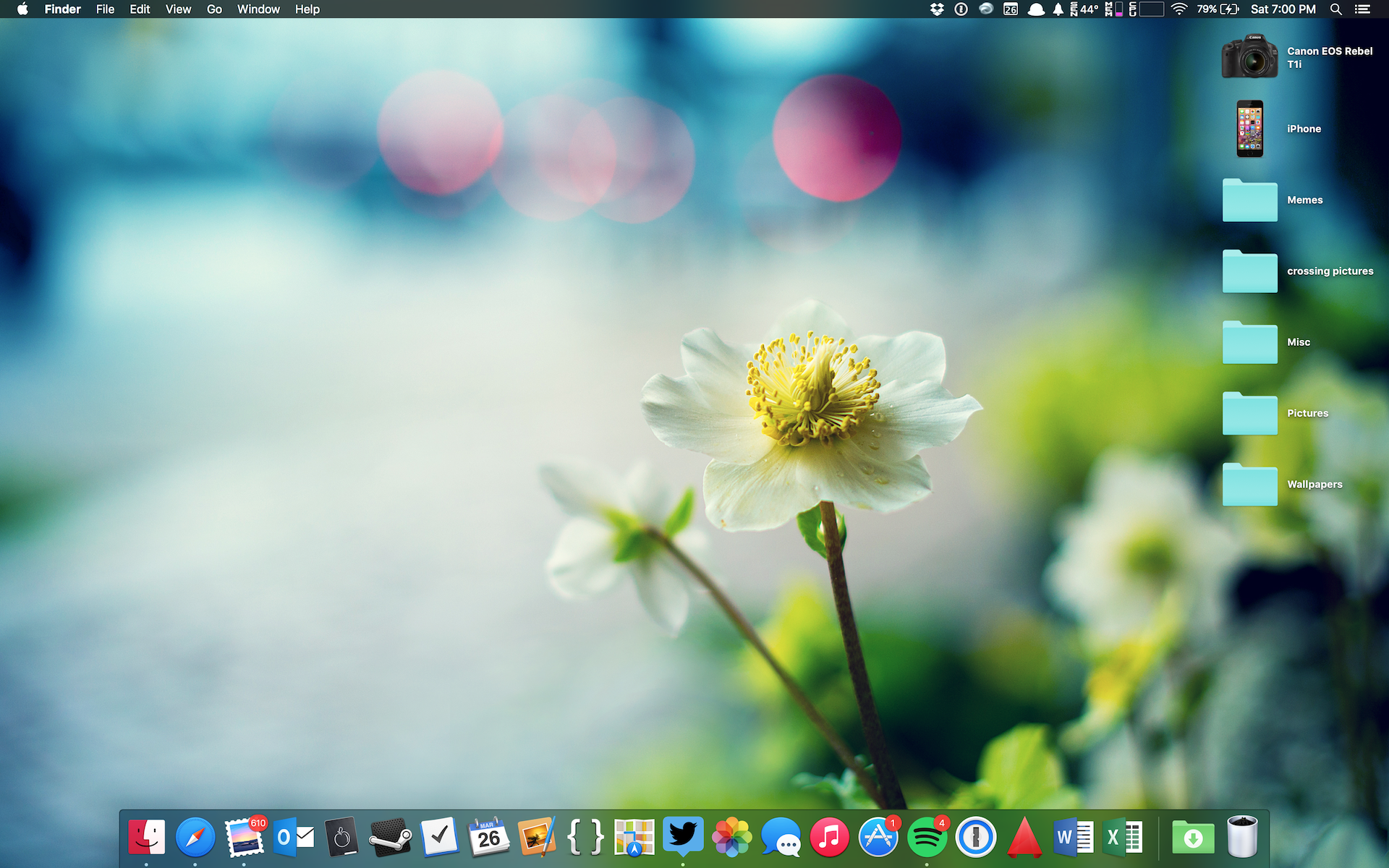Select the Wallpapers folder on desktop
The height and width of the screenshot is (868, 1389).
[x=1249, y=485]
